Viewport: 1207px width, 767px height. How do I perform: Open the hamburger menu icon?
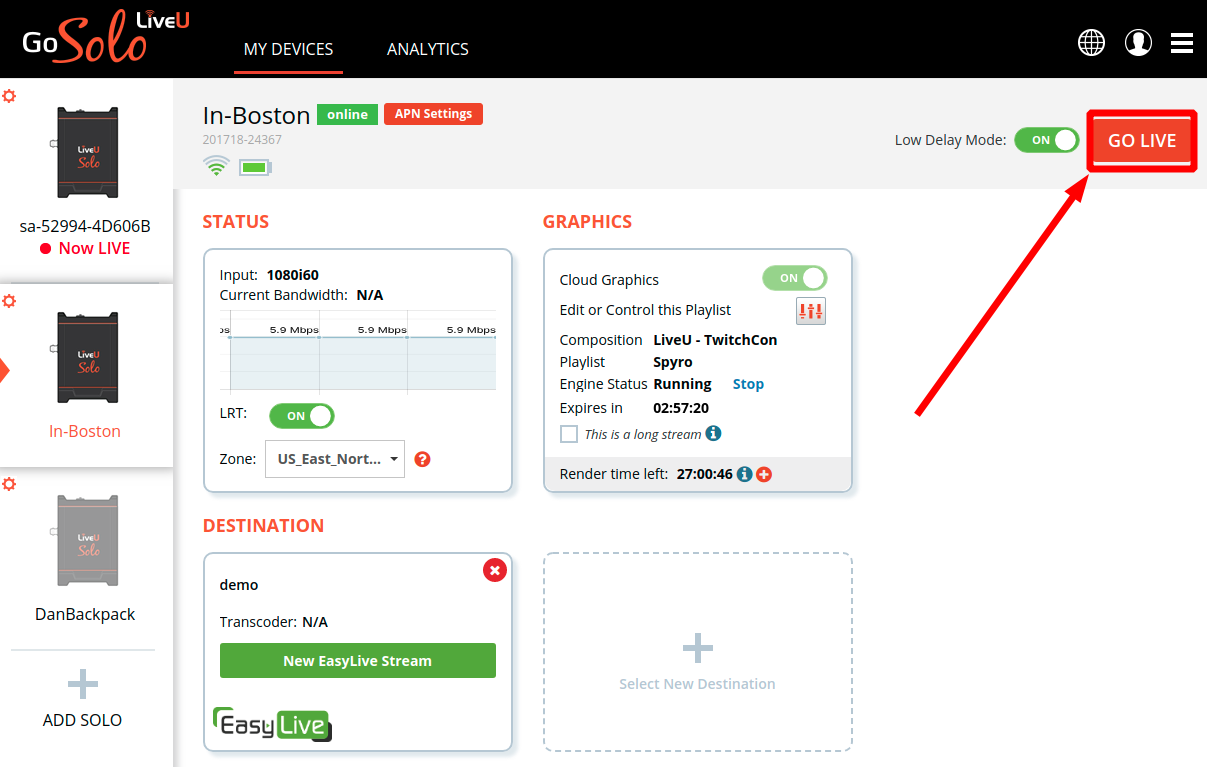point(1182,43)
